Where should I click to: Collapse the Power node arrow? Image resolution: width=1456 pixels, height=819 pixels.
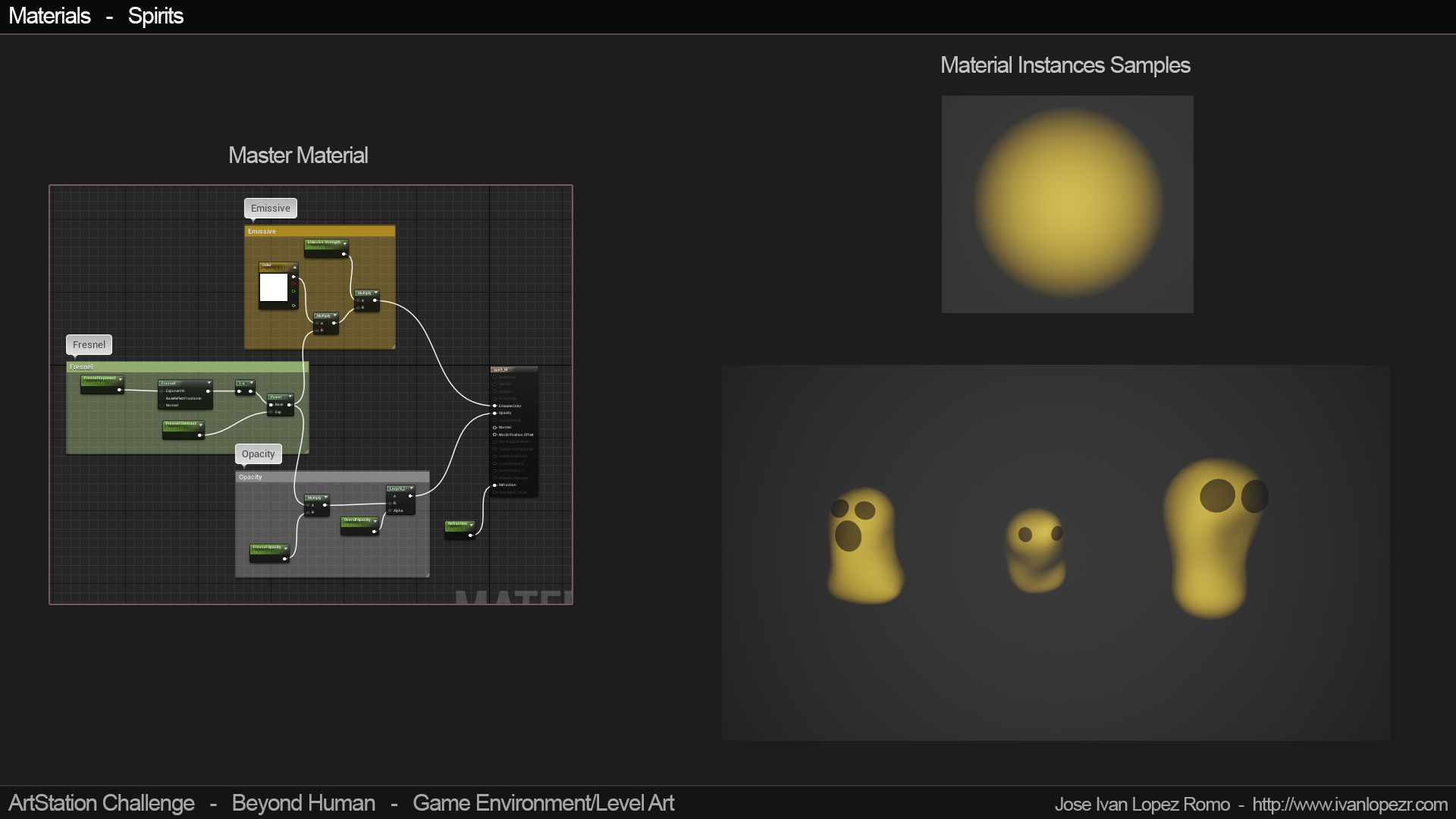coord(290,396)
